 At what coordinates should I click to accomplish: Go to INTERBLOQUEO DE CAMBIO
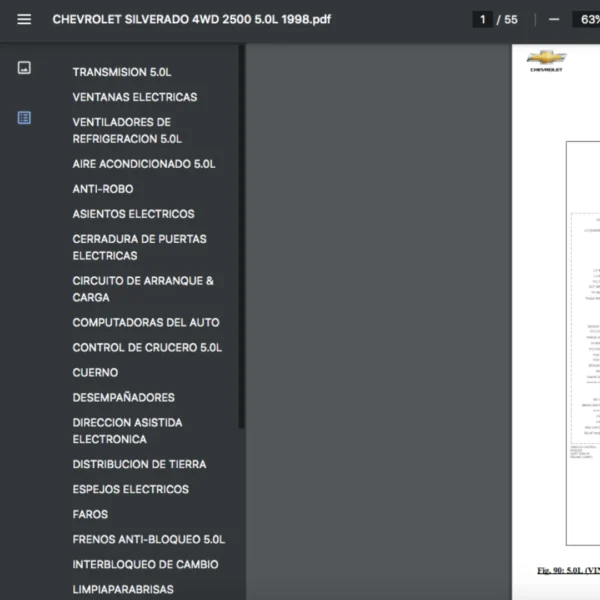click(x=145, y=564)
